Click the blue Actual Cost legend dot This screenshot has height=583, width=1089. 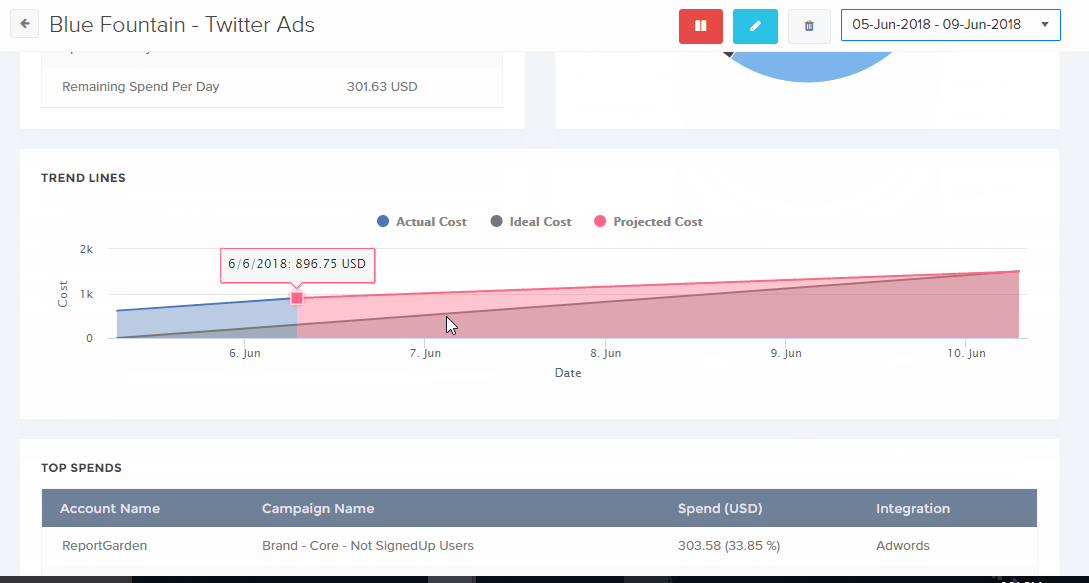tap(383, 222)
